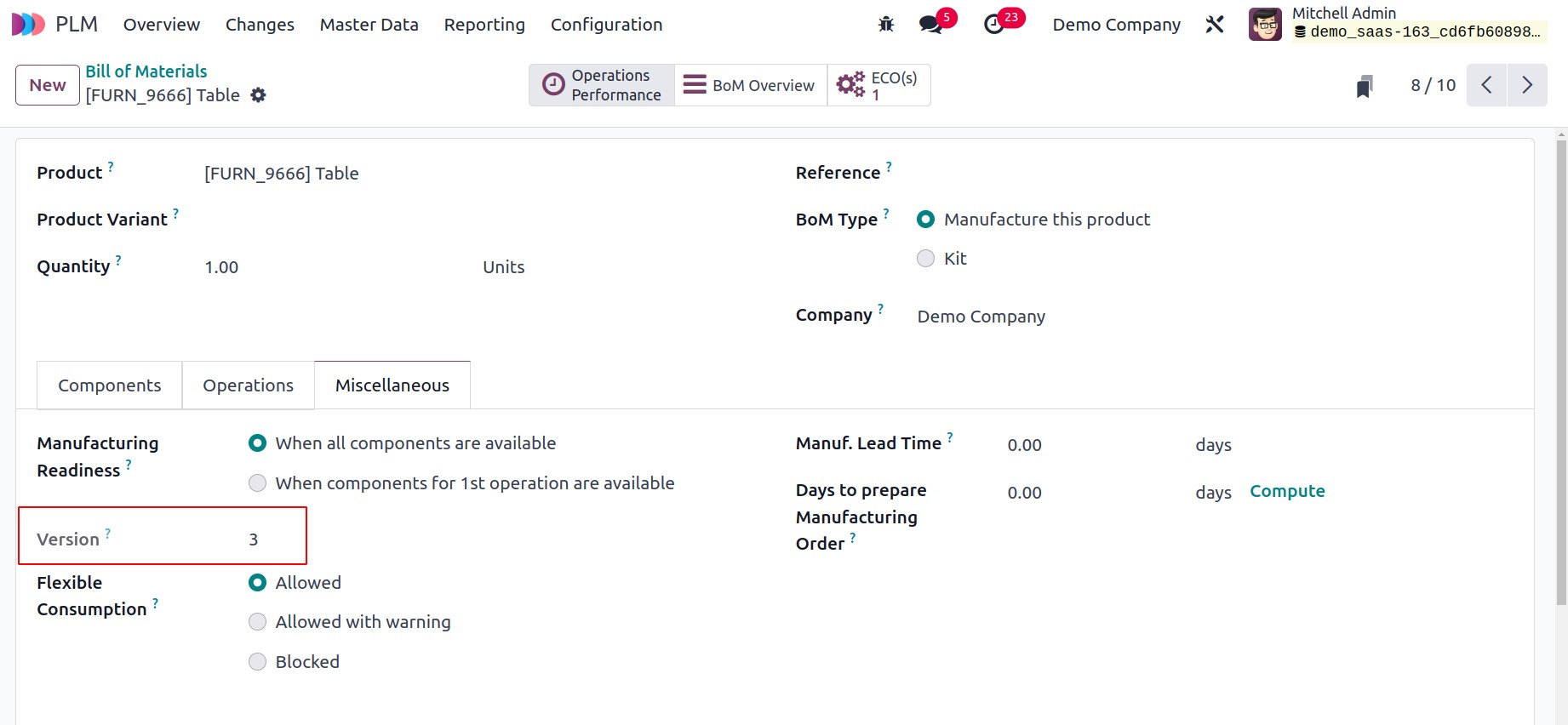Open the Reporting menu
The image size is (1568, 725).
click(x=484, y=25)
